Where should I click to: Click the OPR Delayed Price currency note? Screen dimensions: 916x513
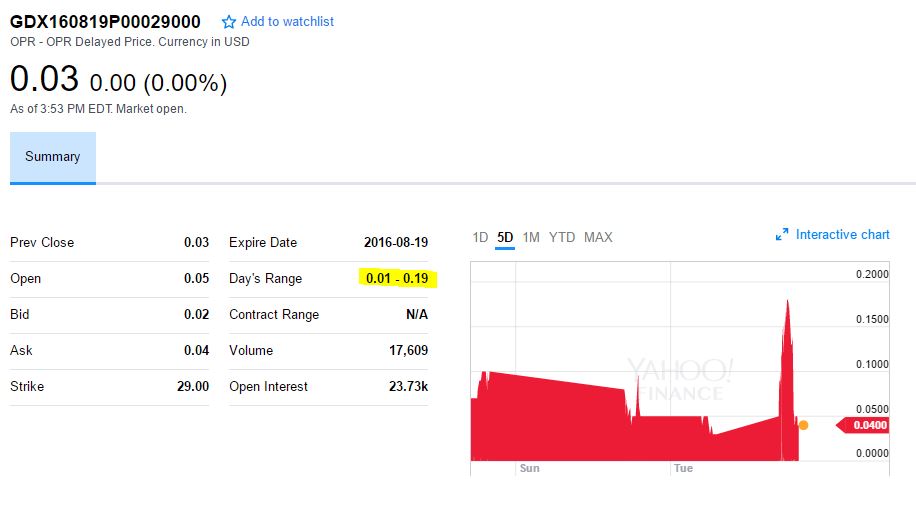point(130,42)
